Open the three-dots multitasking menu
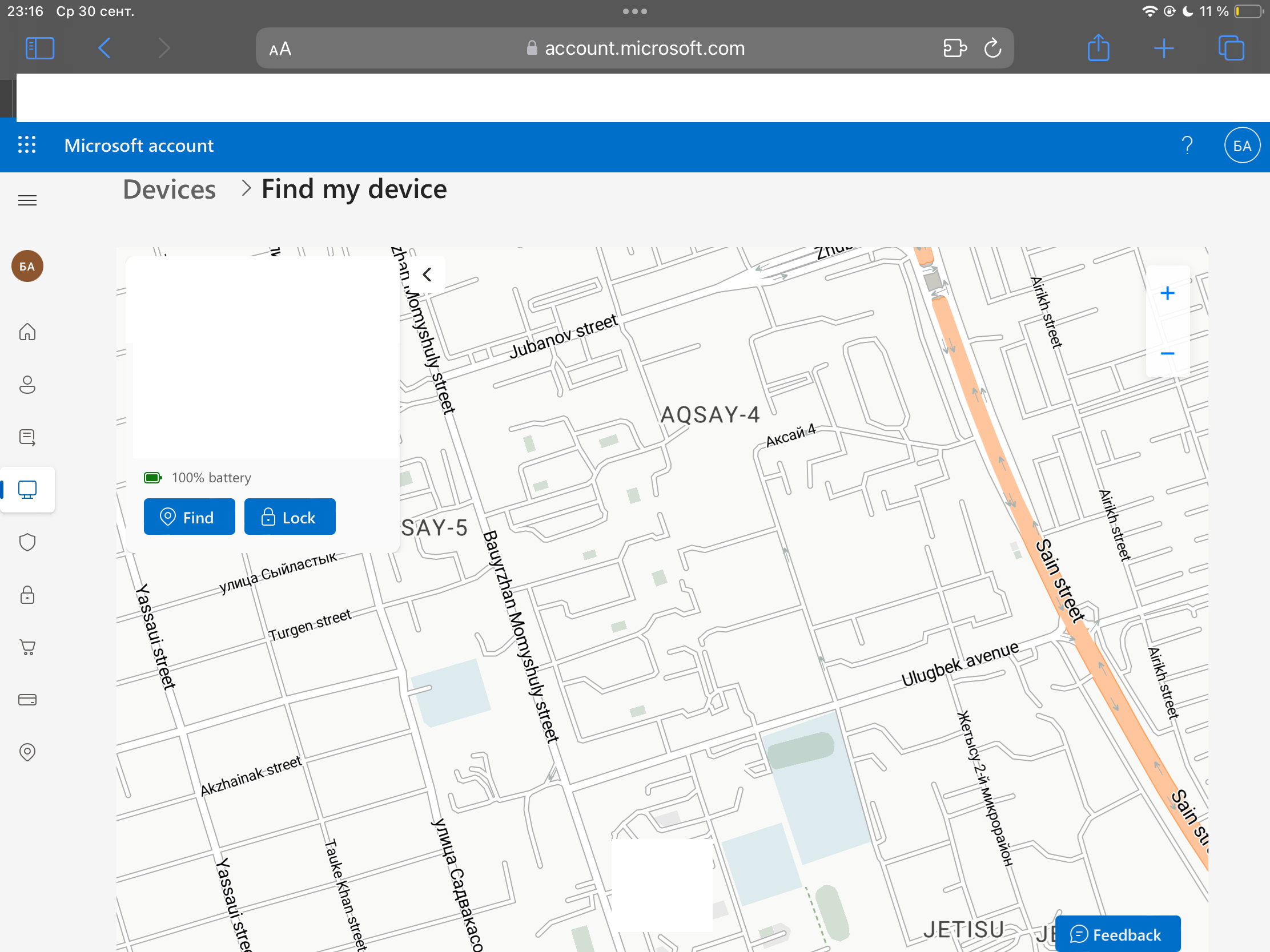1270x952 pixels. 635,11
